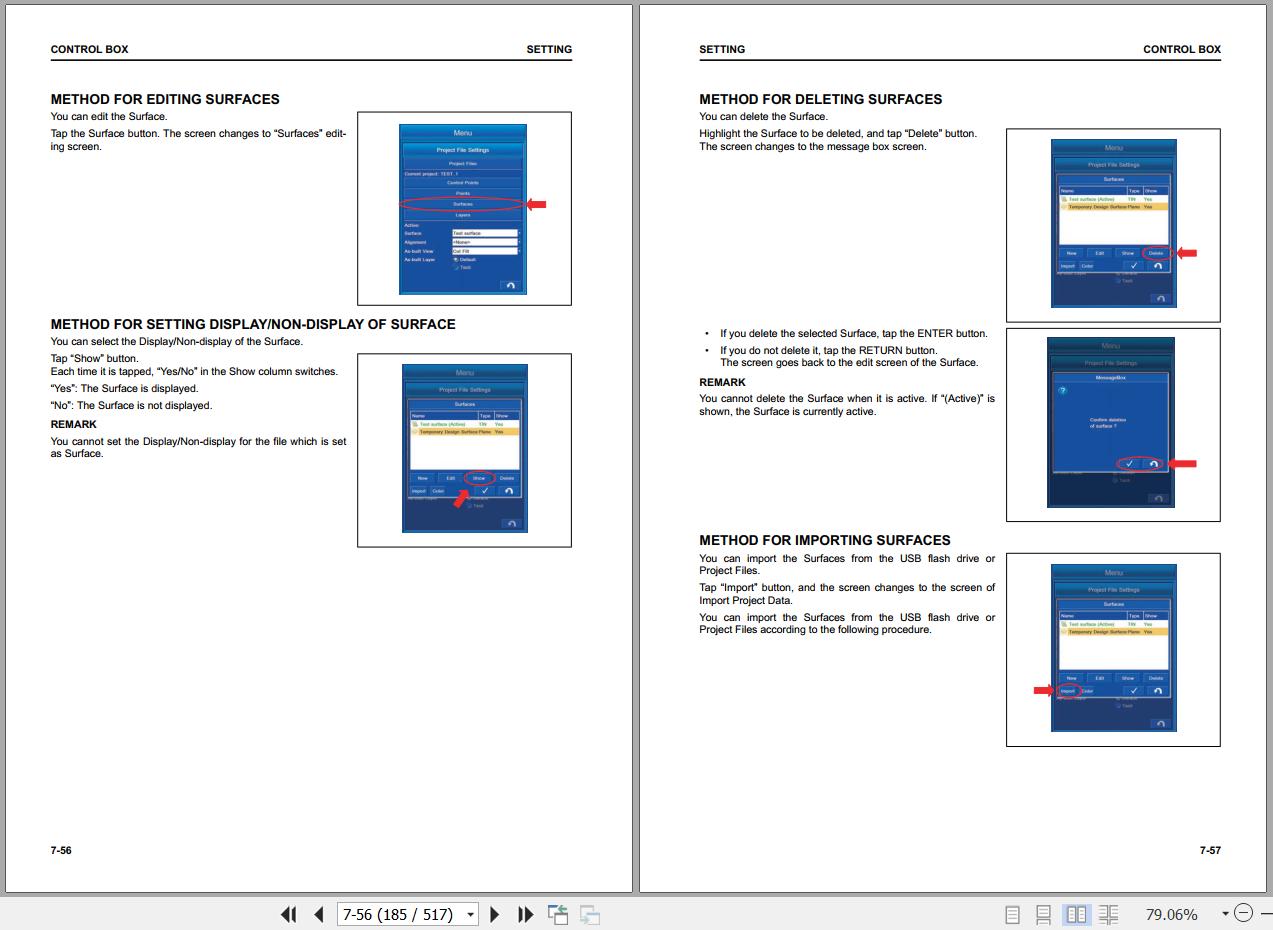1273x930 pixels.
Task: Click the CONTROL BOX header on the left page
Action: coord(89,49)
